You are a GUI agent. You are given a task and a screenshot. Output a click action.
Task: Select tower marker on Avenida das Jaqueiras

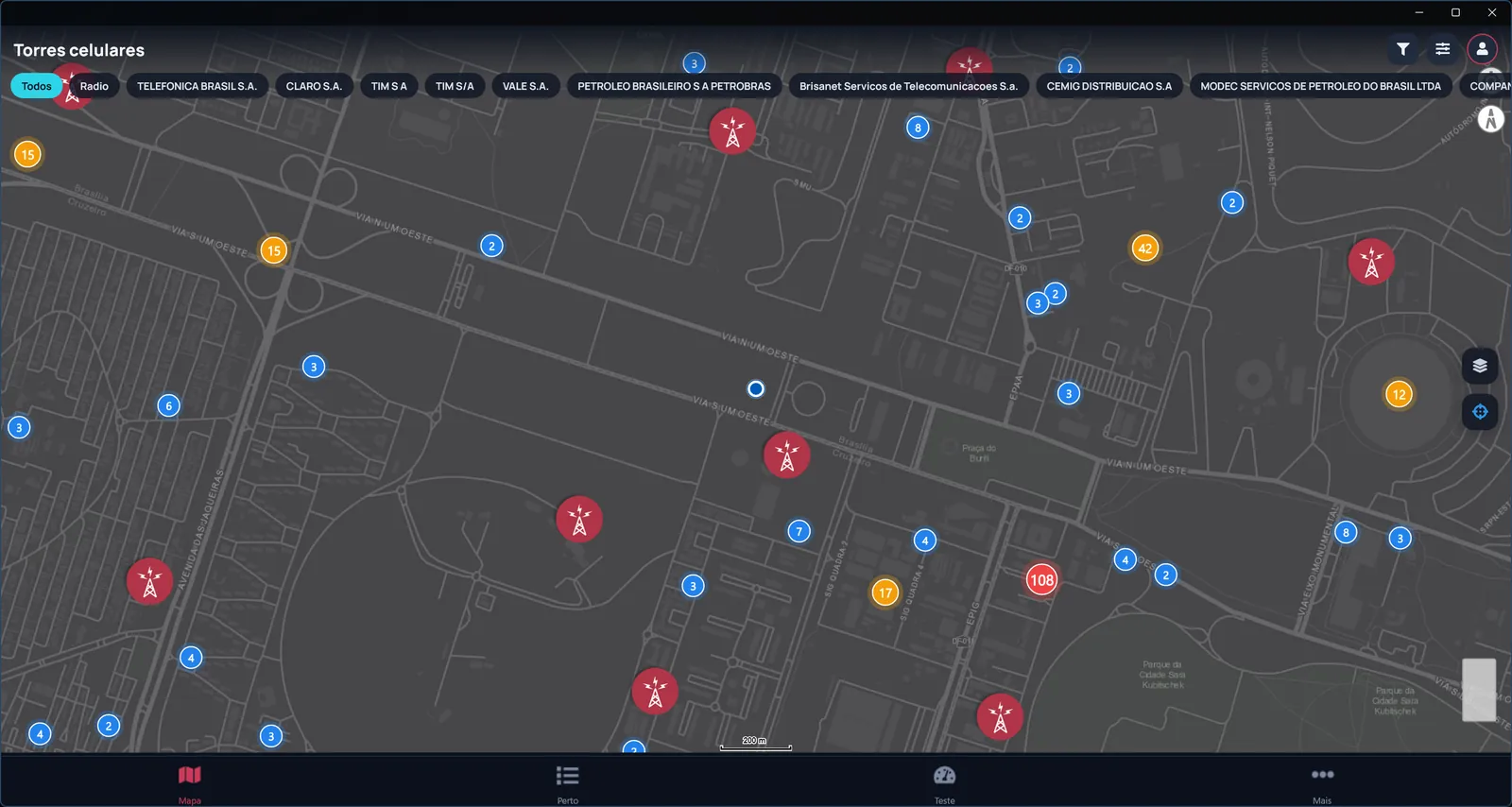[x=149, y=581]
